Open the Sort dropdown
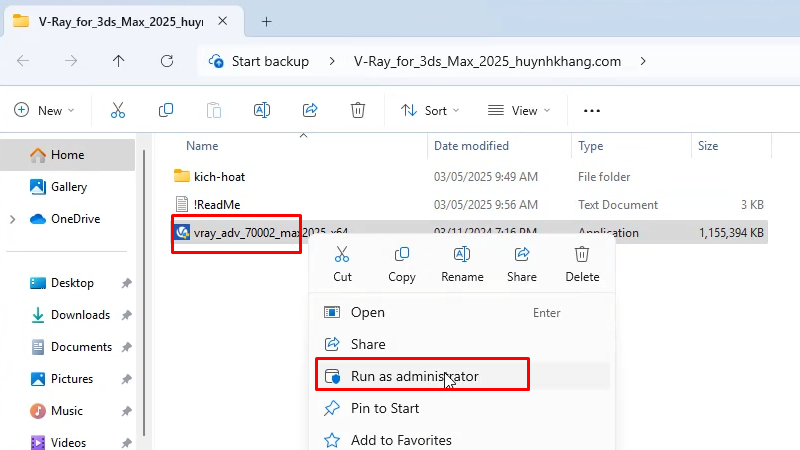This screenshot has height=450, width=800. coord(430,110)
